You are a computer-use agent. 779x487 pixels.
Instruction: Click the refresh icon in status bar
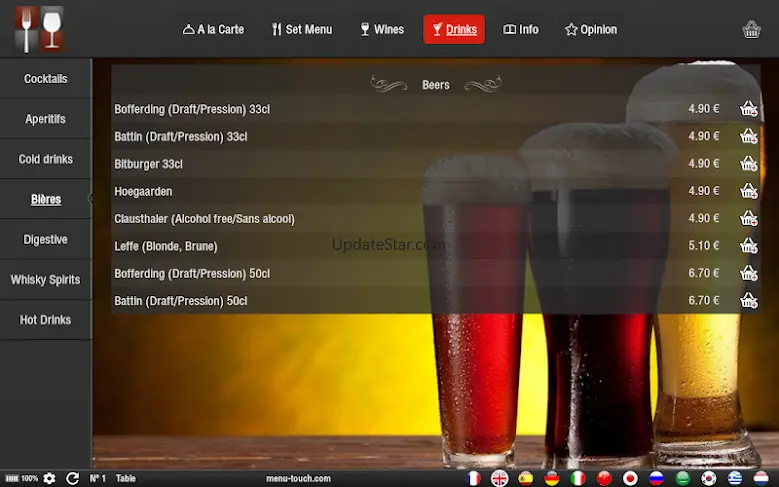(x=73, y=479)
